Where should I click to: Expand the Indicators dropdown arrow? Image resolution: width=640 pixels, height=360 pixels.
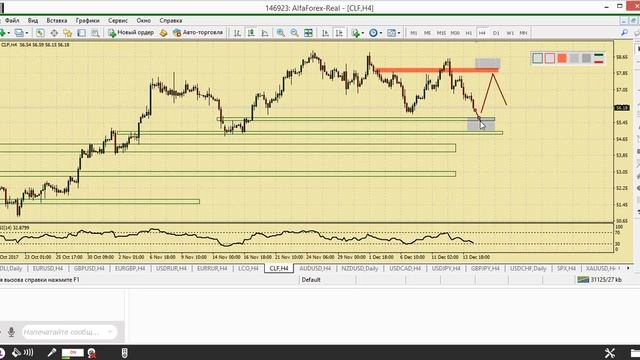[x=363, y=33]
